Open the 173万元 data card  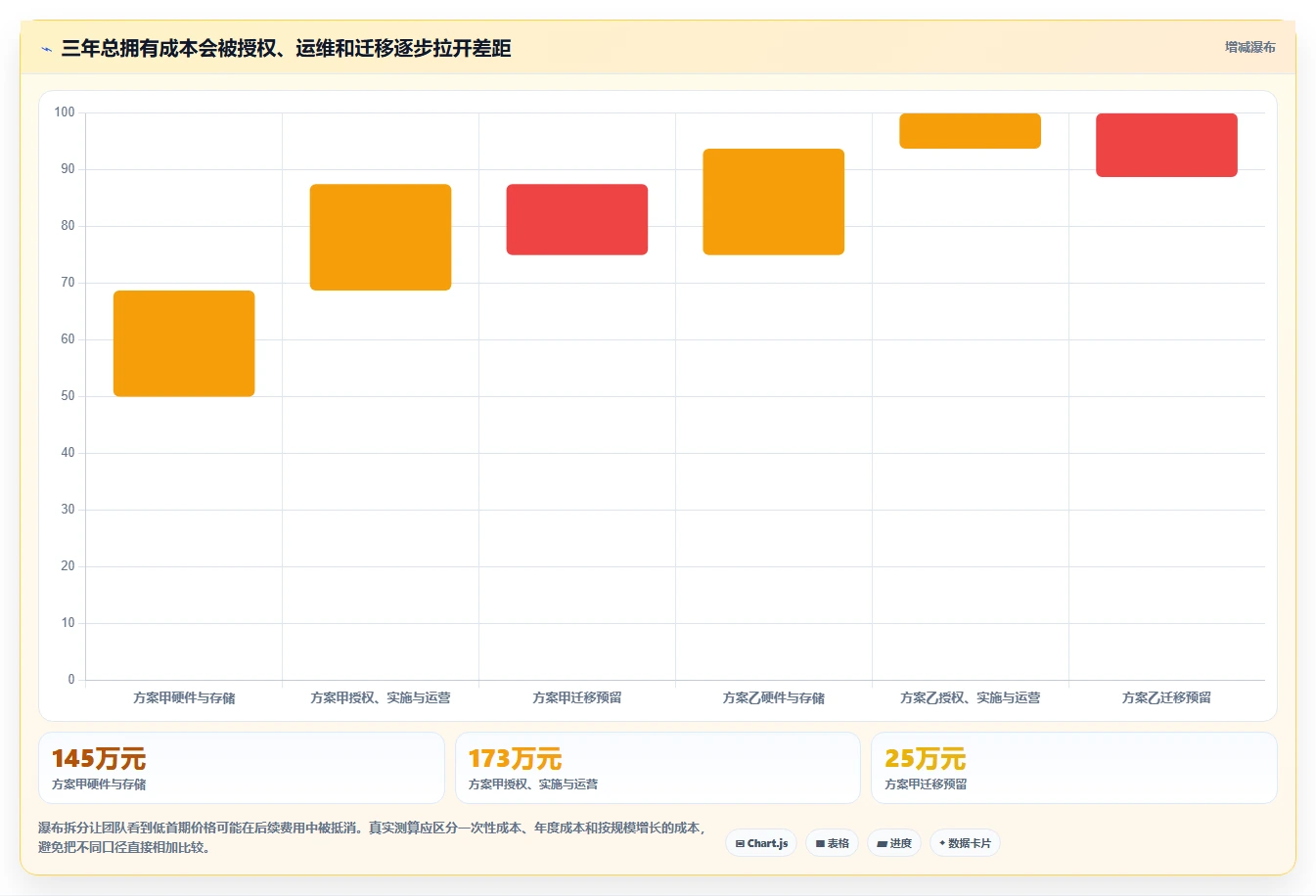(658, 768)
